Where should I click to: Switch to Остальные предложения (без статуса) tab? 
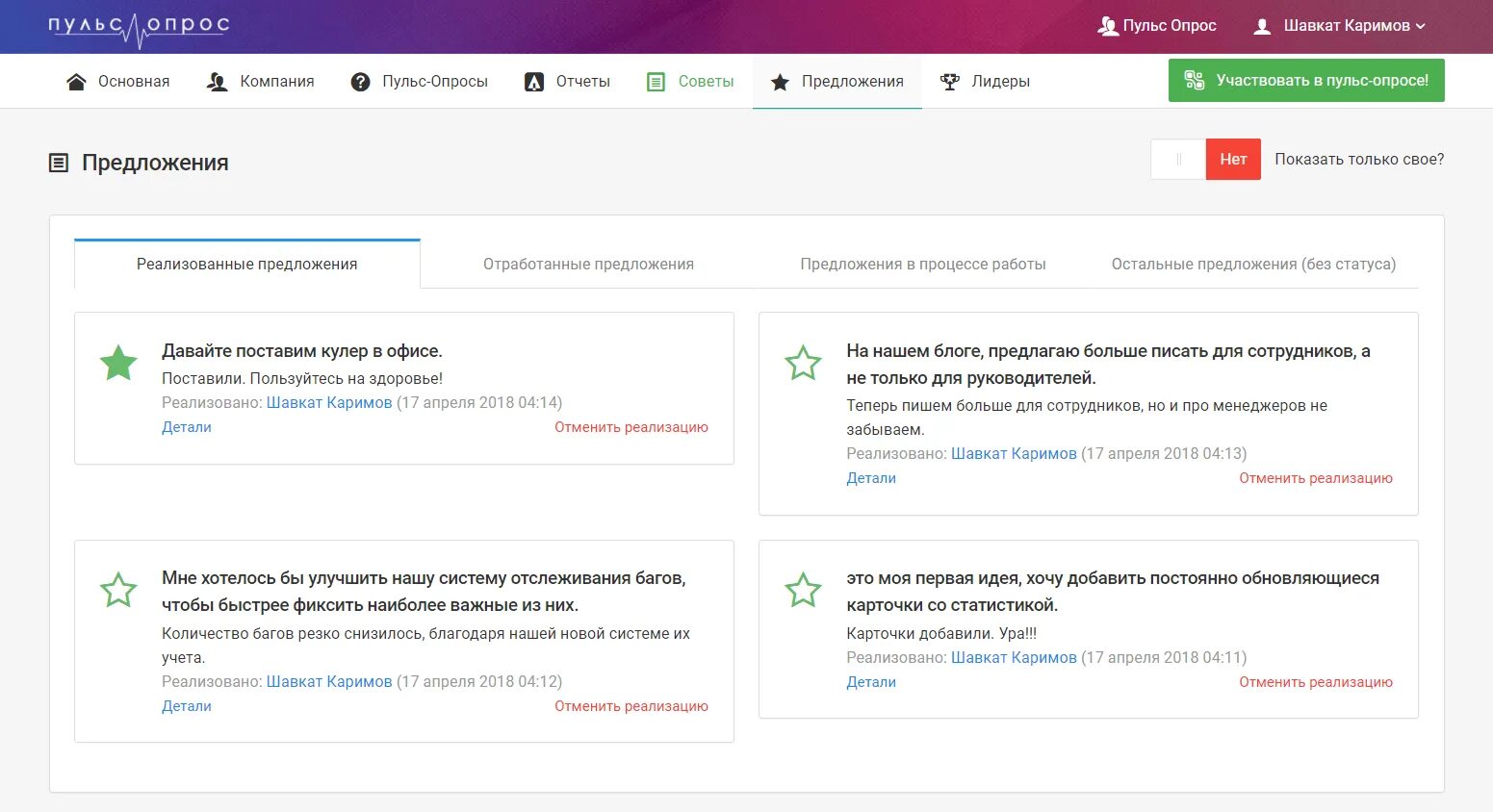pyautogui.click(x=1253, y=264)
